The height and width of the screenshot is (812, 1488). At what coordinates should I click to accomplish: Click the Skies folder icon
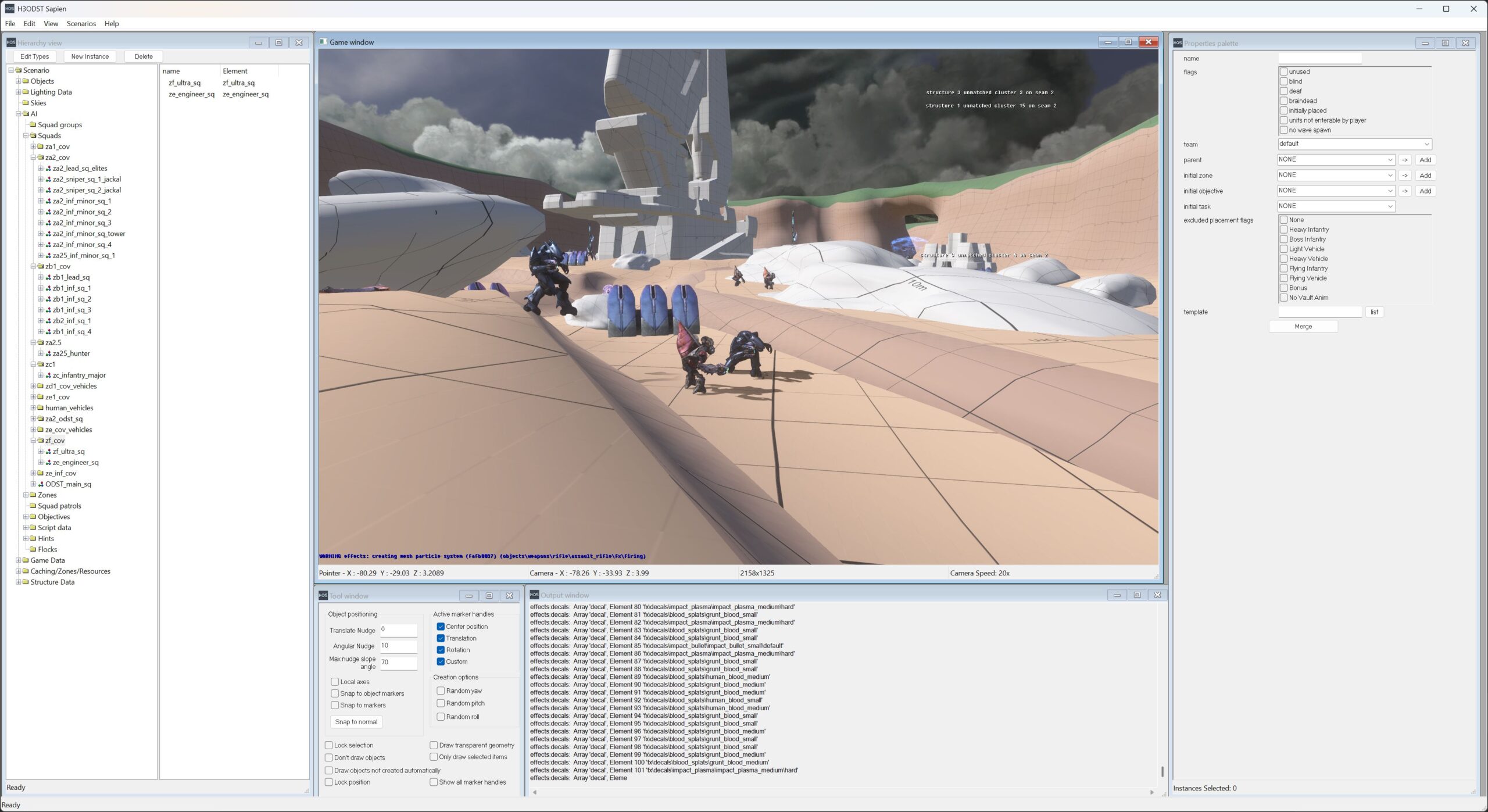(26, 103)
